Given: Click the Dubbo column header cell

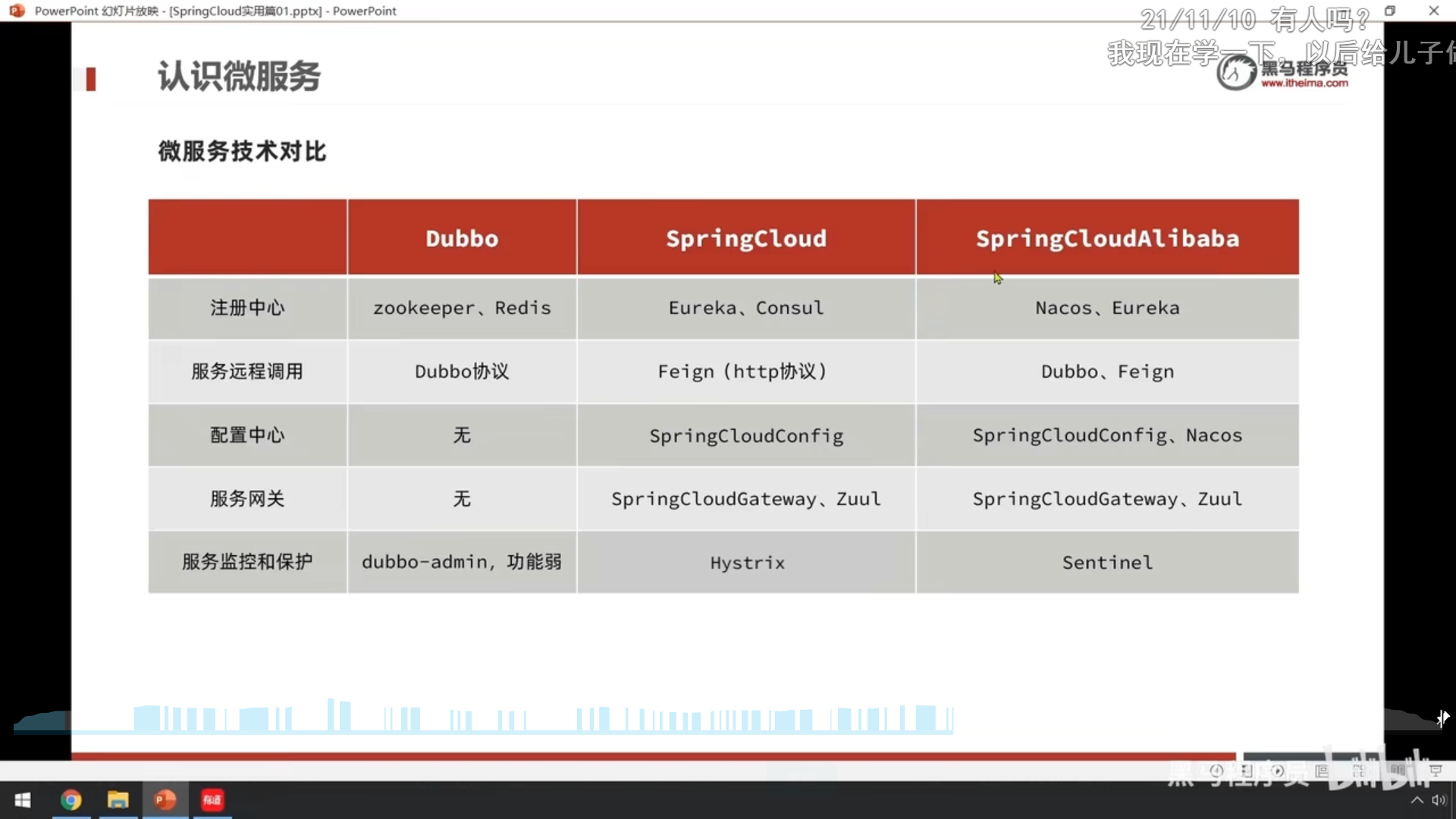Looking at the screenshot, I should click(461, 238).
